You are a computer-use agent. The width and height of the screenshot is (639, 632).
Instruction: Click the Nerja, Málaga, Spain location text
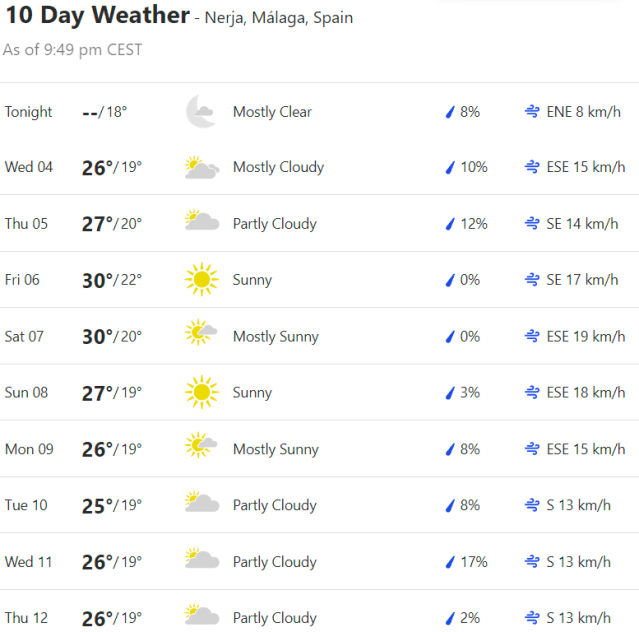(x=278, y=18)
